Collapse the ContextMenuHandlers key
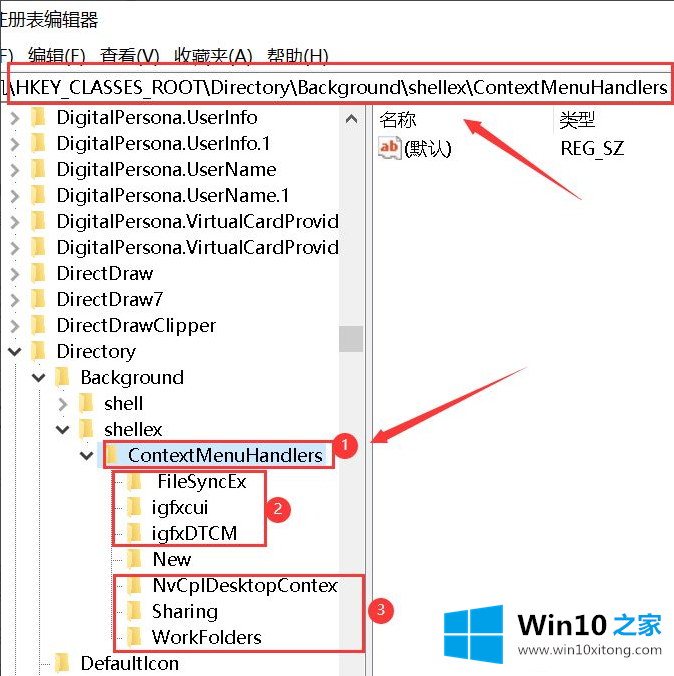The height and width of the screenshot is (676, 674). (87, 455)
